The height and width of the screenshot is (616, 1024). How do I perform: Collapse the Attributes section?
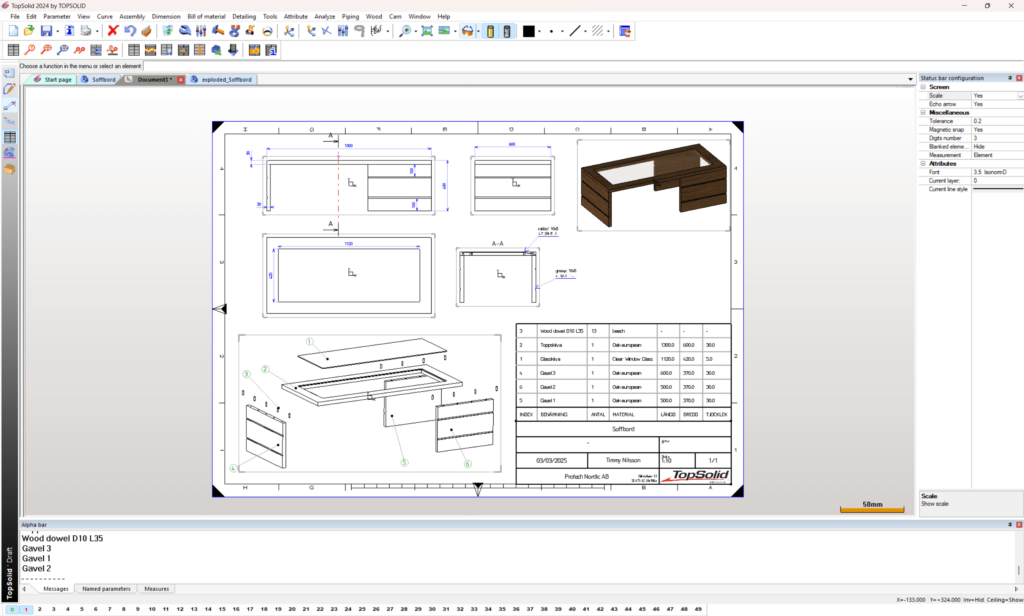(x=923, y=164)
